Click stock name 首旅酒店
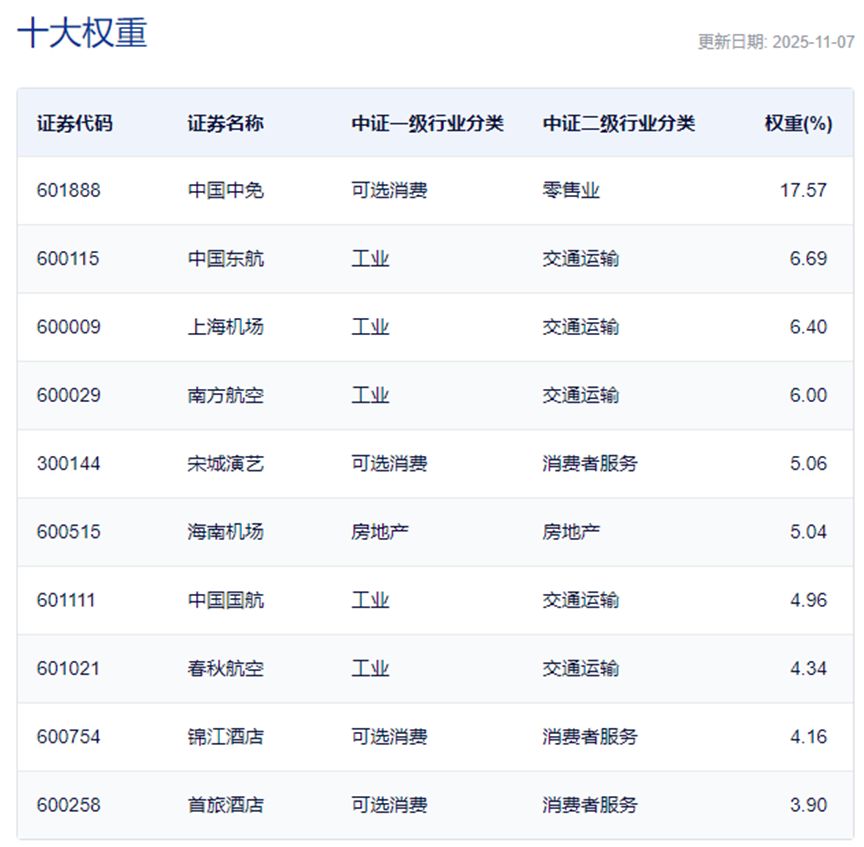864x847 pixels. click(x=226, y=805)
